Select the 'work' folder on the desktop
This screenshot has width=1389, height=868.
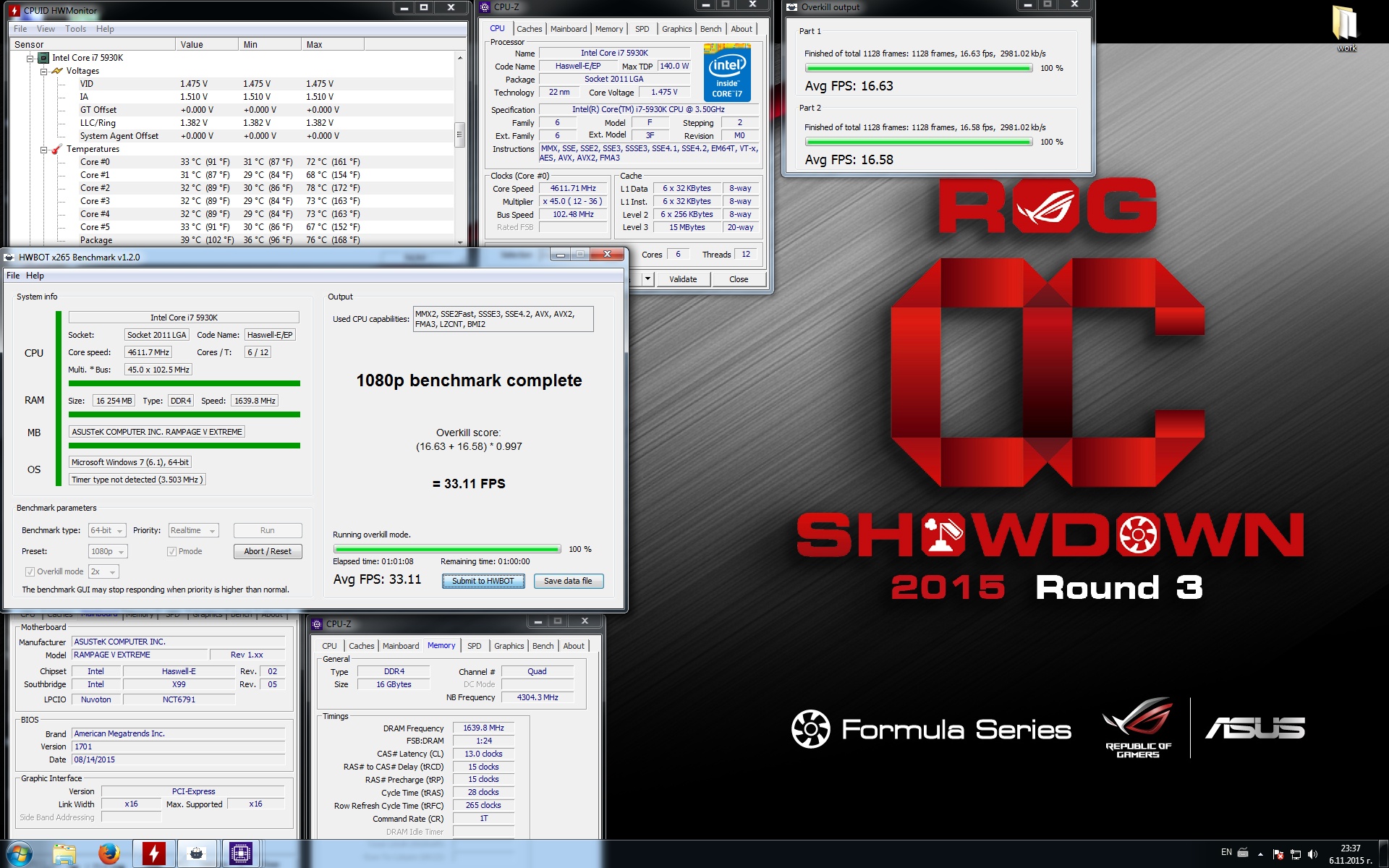[1346, 27]
